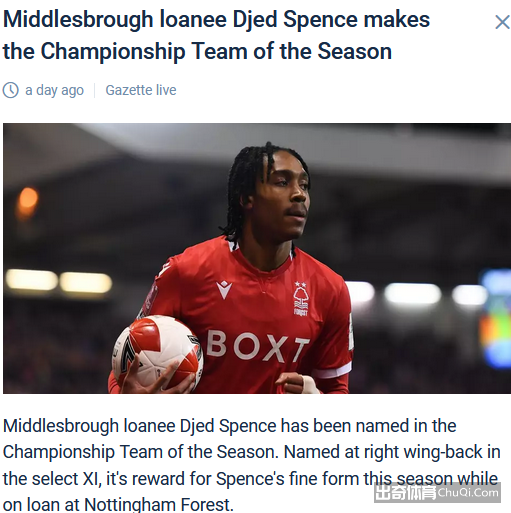511x513 pixels.
Task: Click the Chinese characters in watermark
Action: click(406, 493)
